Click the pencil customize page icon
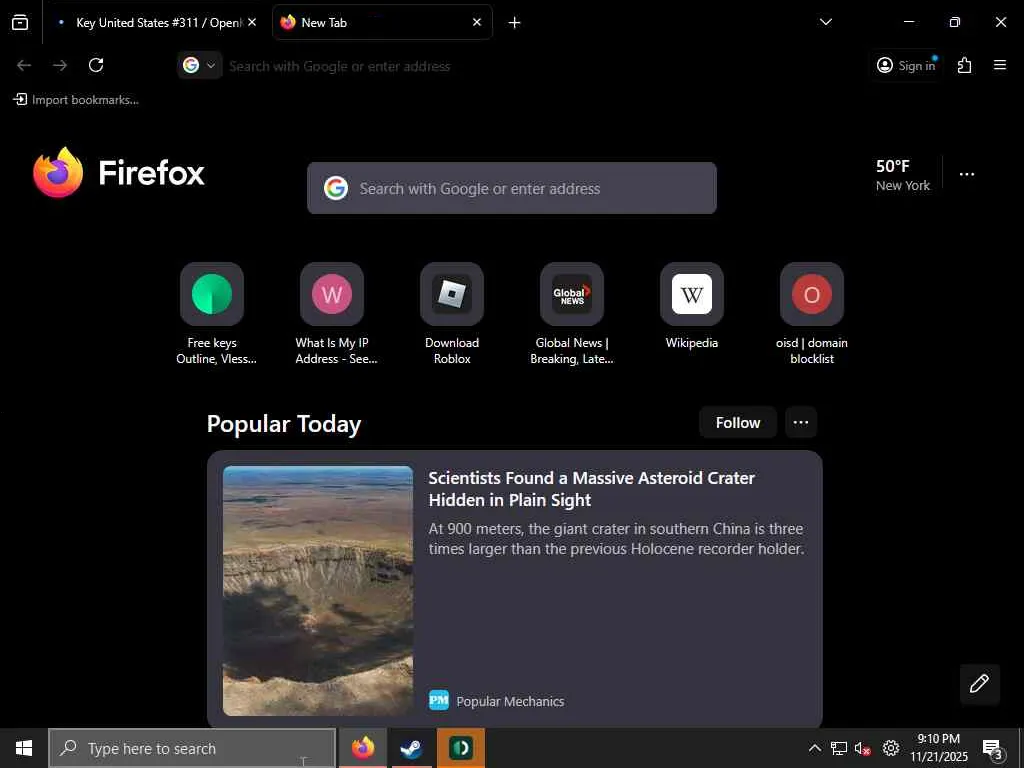The image size is (1024, 768). 980,684
